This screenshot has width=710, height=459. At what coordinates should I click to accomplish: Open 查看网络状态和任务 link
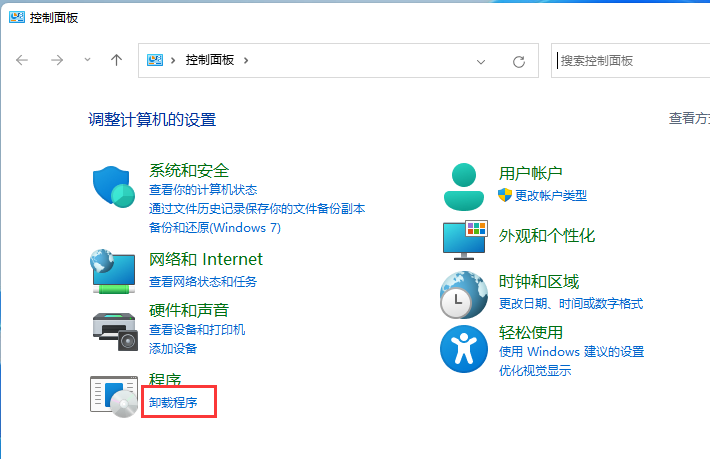(203, 282)
